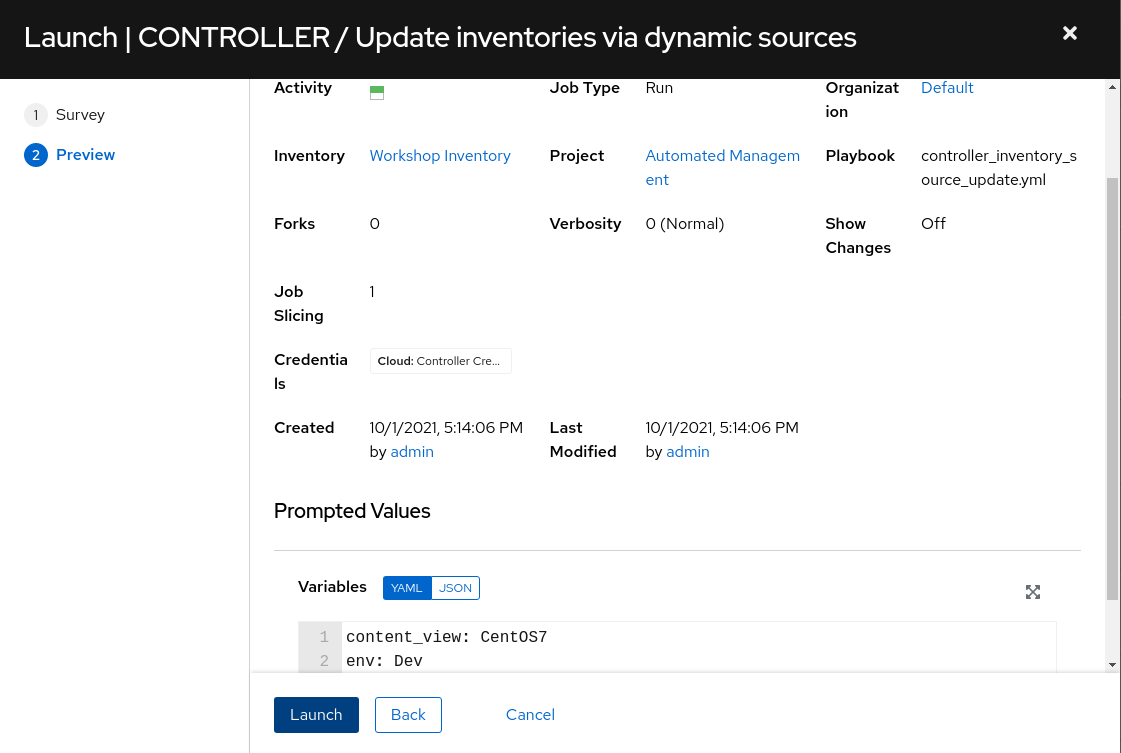Click the Cloud Controller credential chip
The width and height of the screenshot is (1121, 753).
(440, 361)
